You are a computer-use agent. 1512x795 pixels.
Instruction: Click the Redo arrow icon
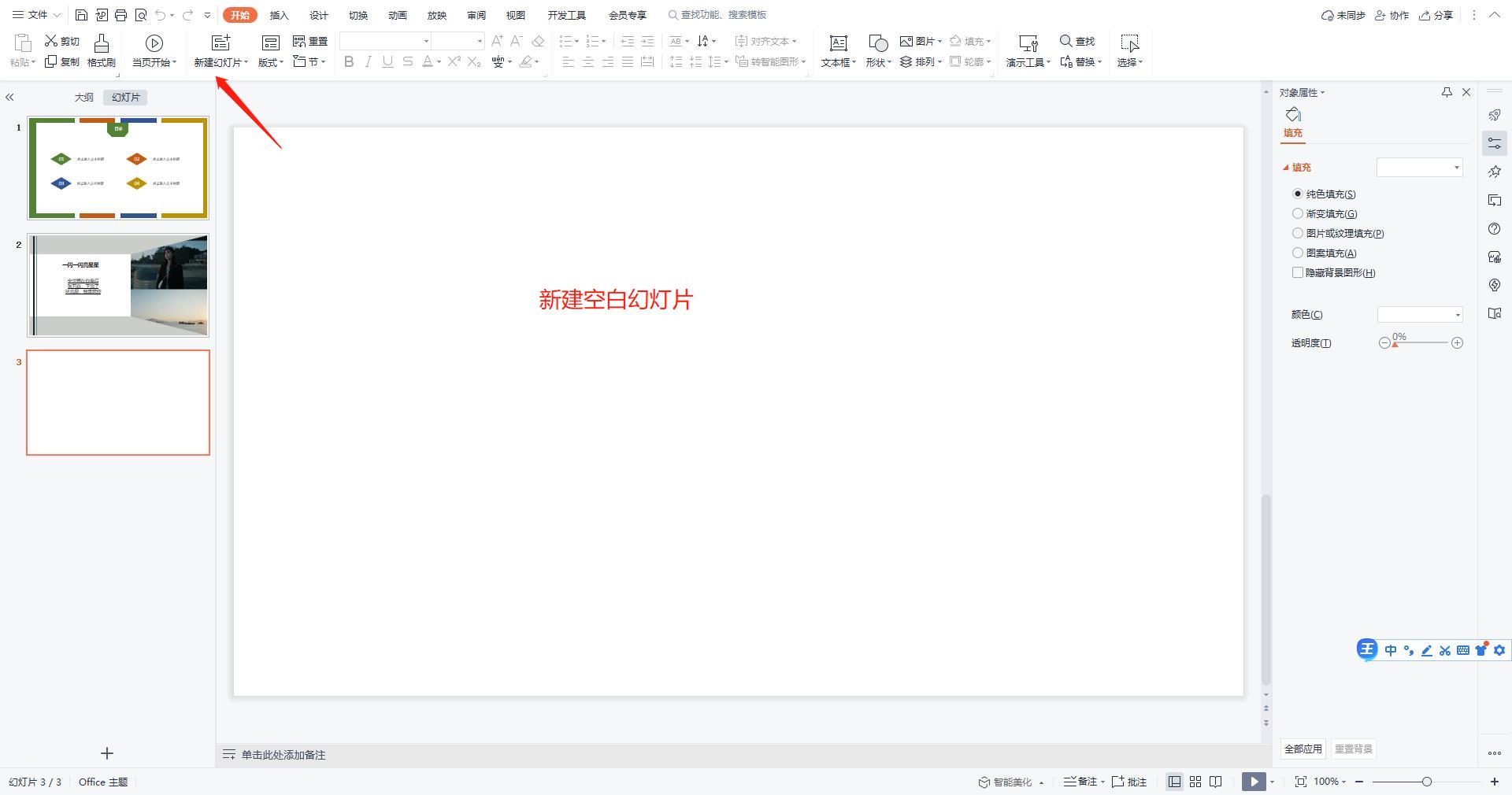[x=187, y=15]
